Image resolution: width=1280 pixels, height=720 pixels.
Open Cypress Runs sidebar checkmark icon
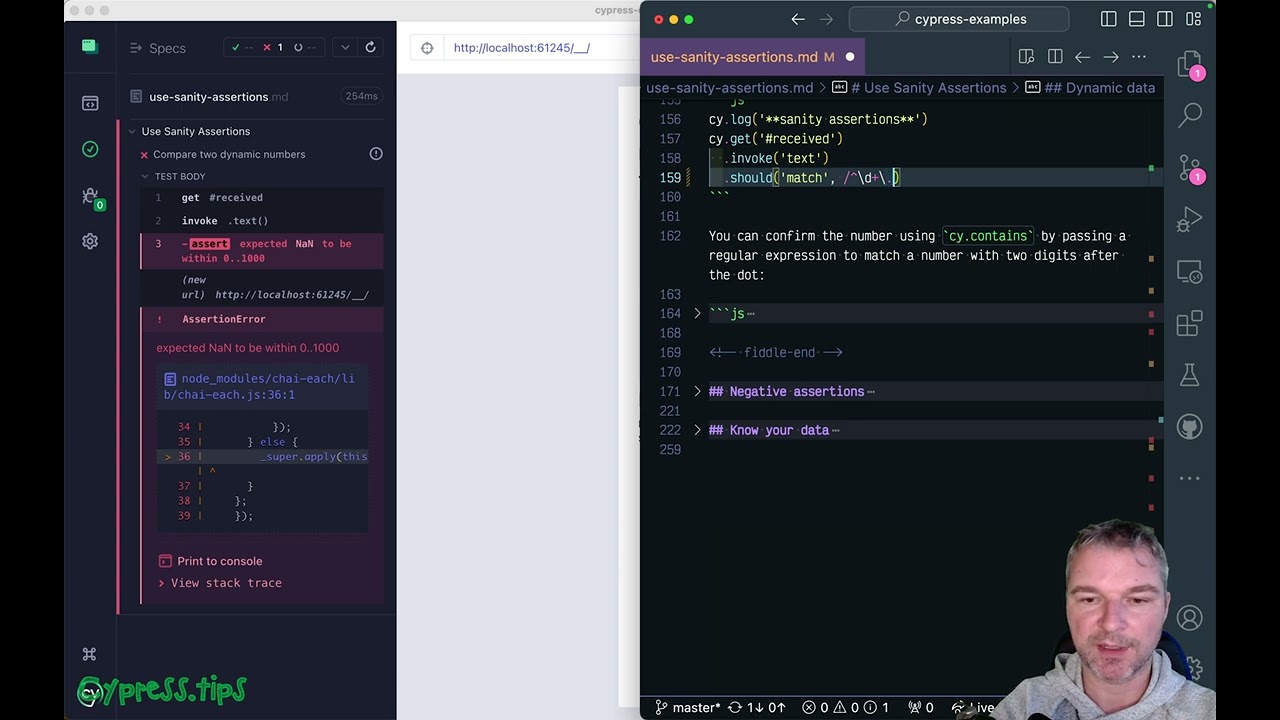[x=90, y=149]
